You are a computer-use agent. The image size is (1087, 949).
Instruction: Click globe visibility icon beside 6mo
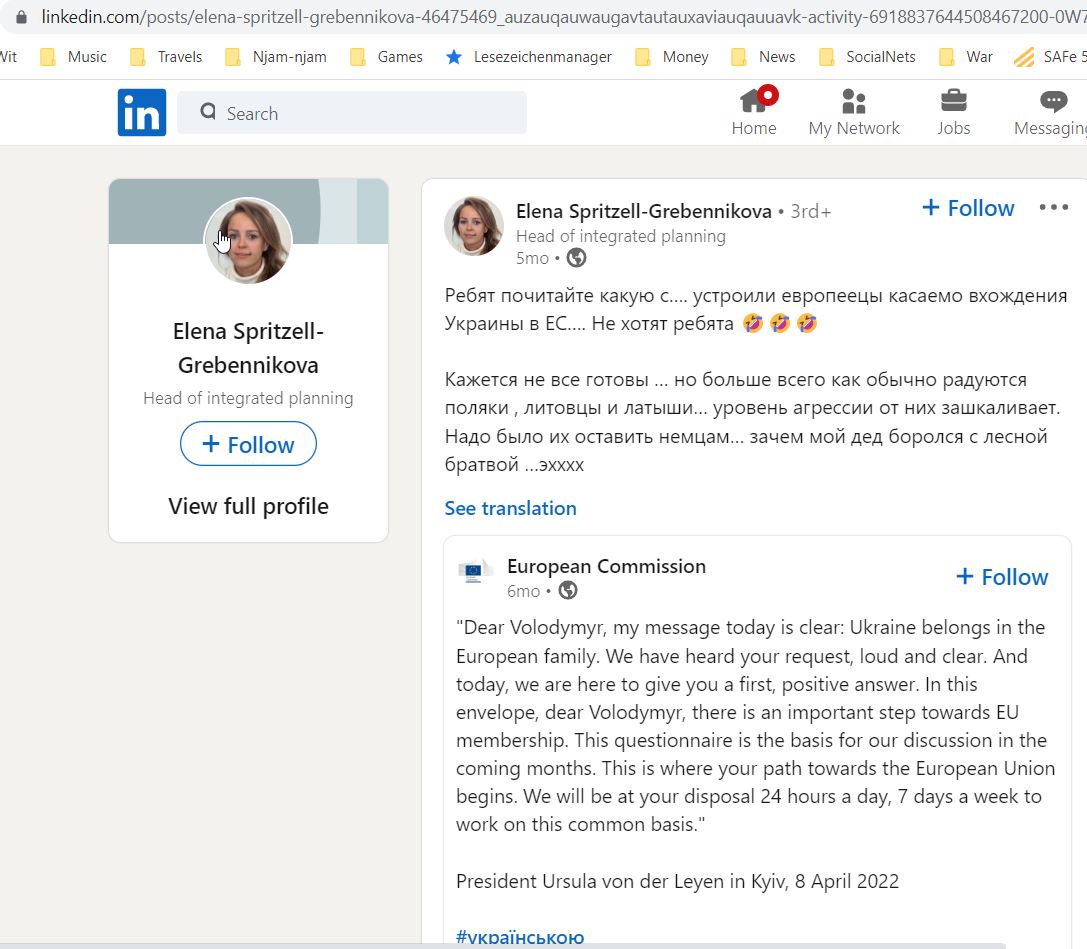[568, 591]
